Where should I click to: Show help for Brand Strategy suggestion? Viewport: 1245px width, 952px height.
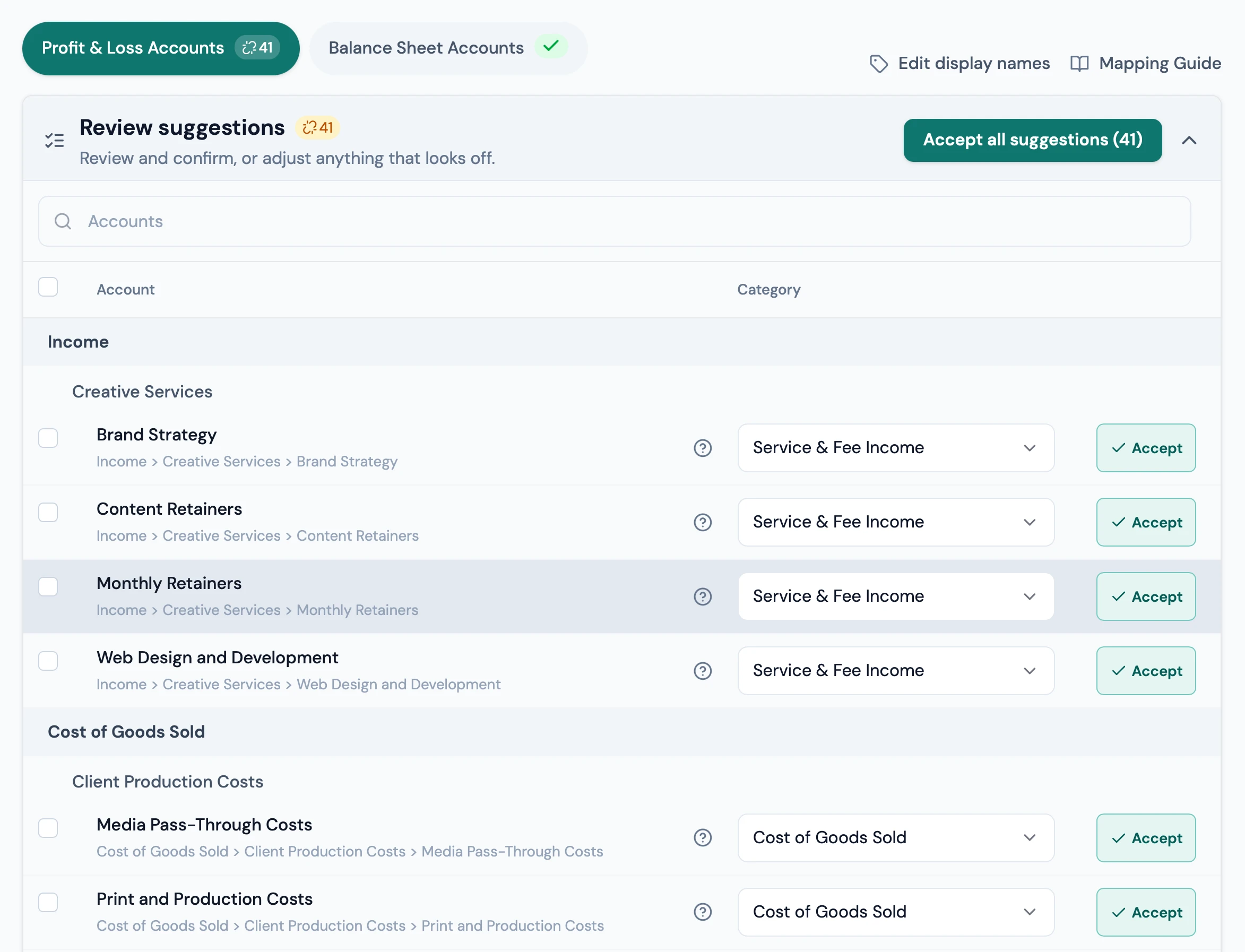(702, 448)
